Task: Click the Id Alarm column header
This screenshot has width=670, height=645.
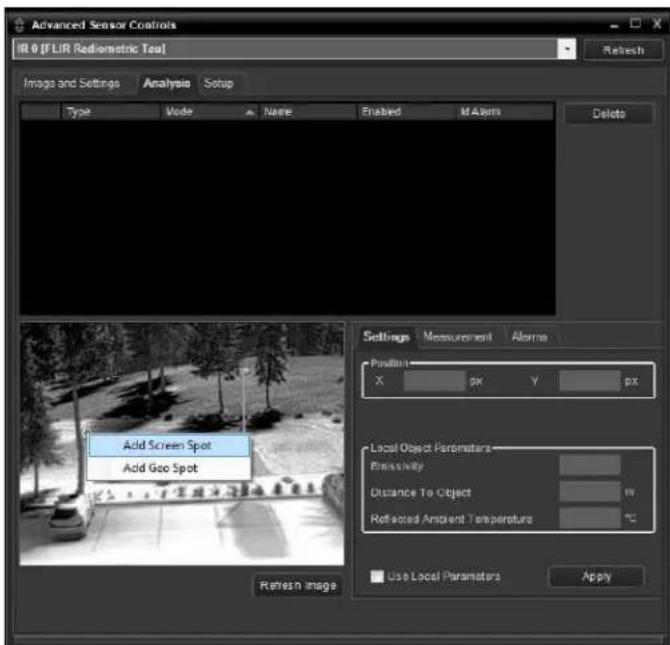Action: [x=505, y=112]
